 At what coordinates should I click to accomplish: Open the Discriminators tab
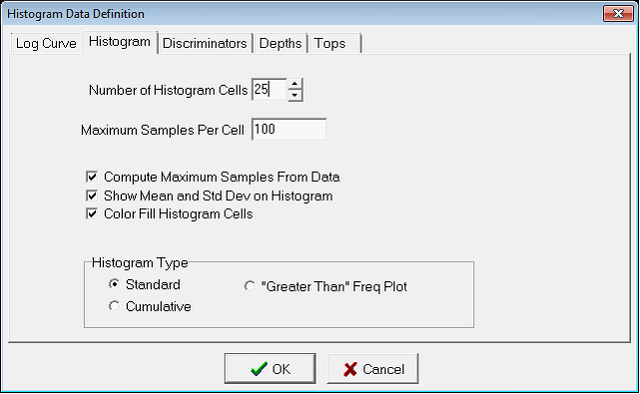point(204,43)
